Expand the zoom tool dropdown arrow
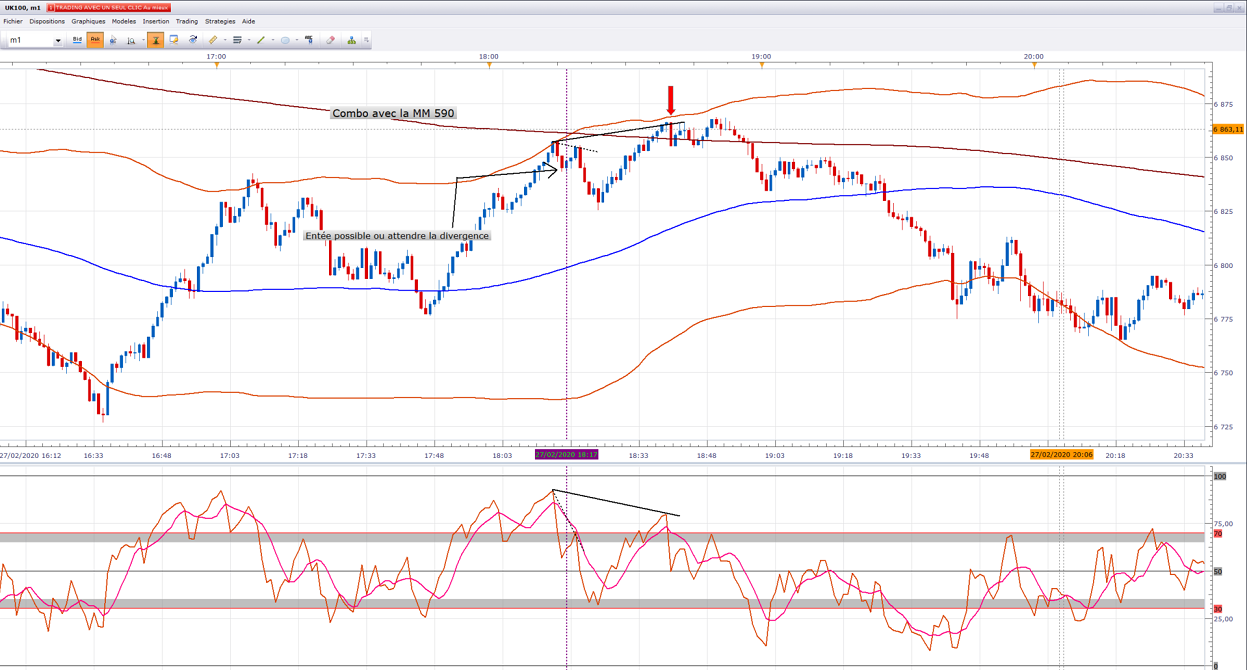 coord(143,40)
